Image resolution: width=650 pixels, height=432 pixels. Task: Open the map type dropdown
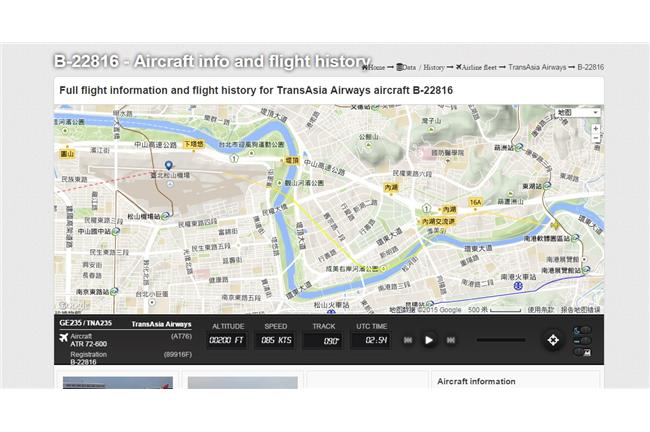[577, 112]
